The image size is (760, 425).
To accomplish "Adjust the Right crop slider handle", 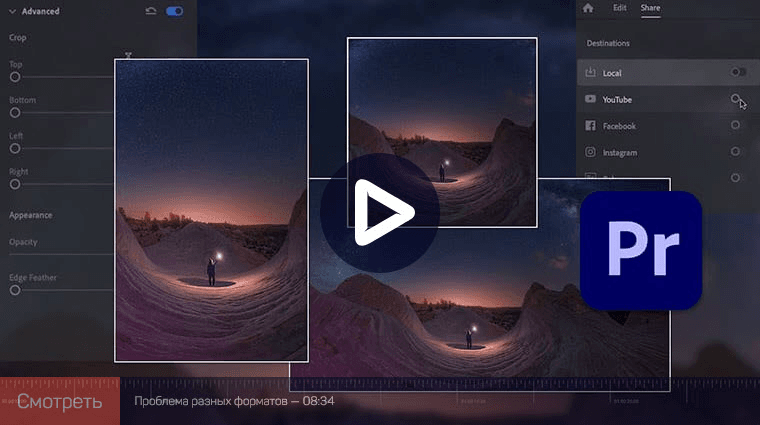I will (x=15, y=184).
